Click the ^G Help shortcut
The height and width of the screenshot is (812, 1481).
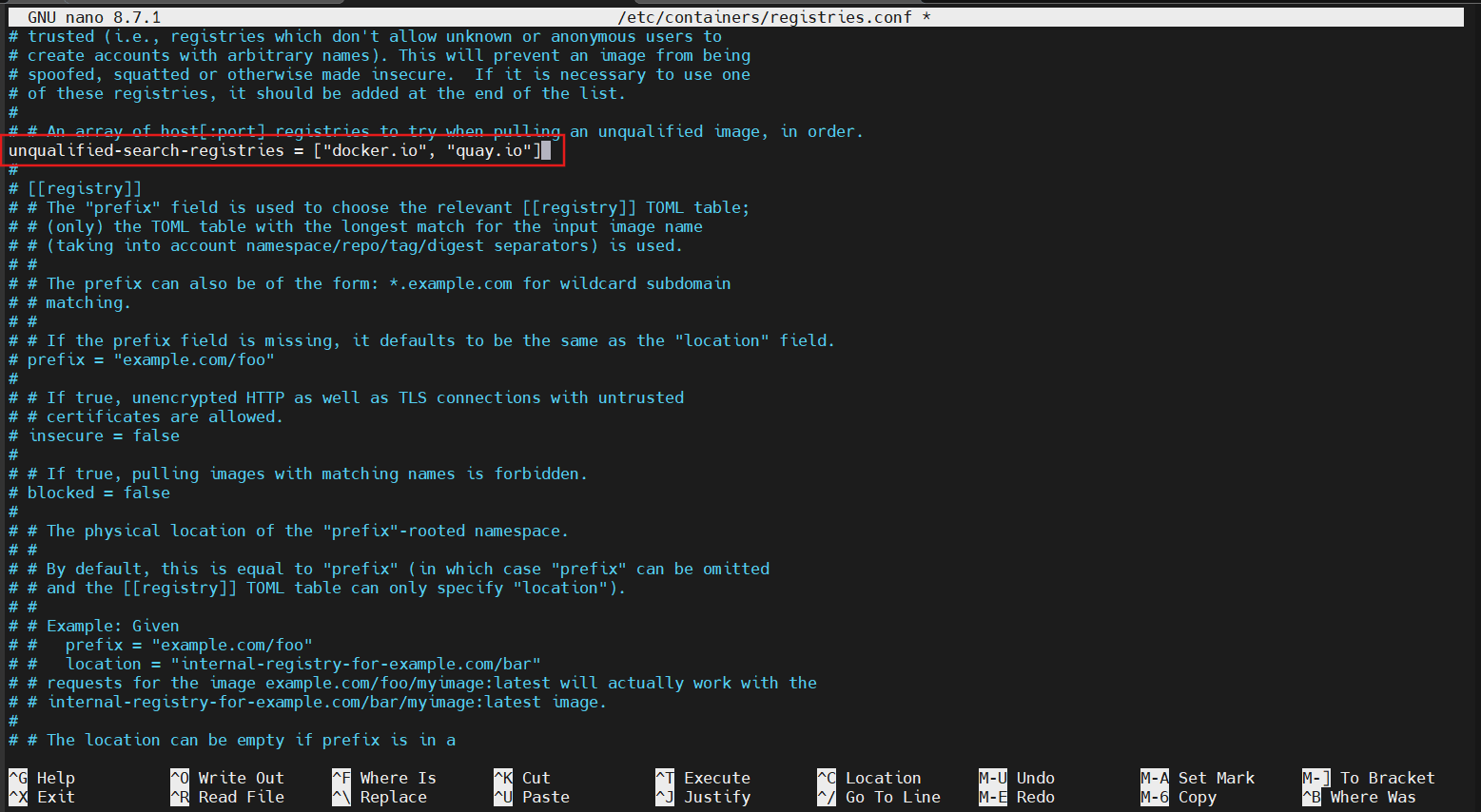(42, 778)
